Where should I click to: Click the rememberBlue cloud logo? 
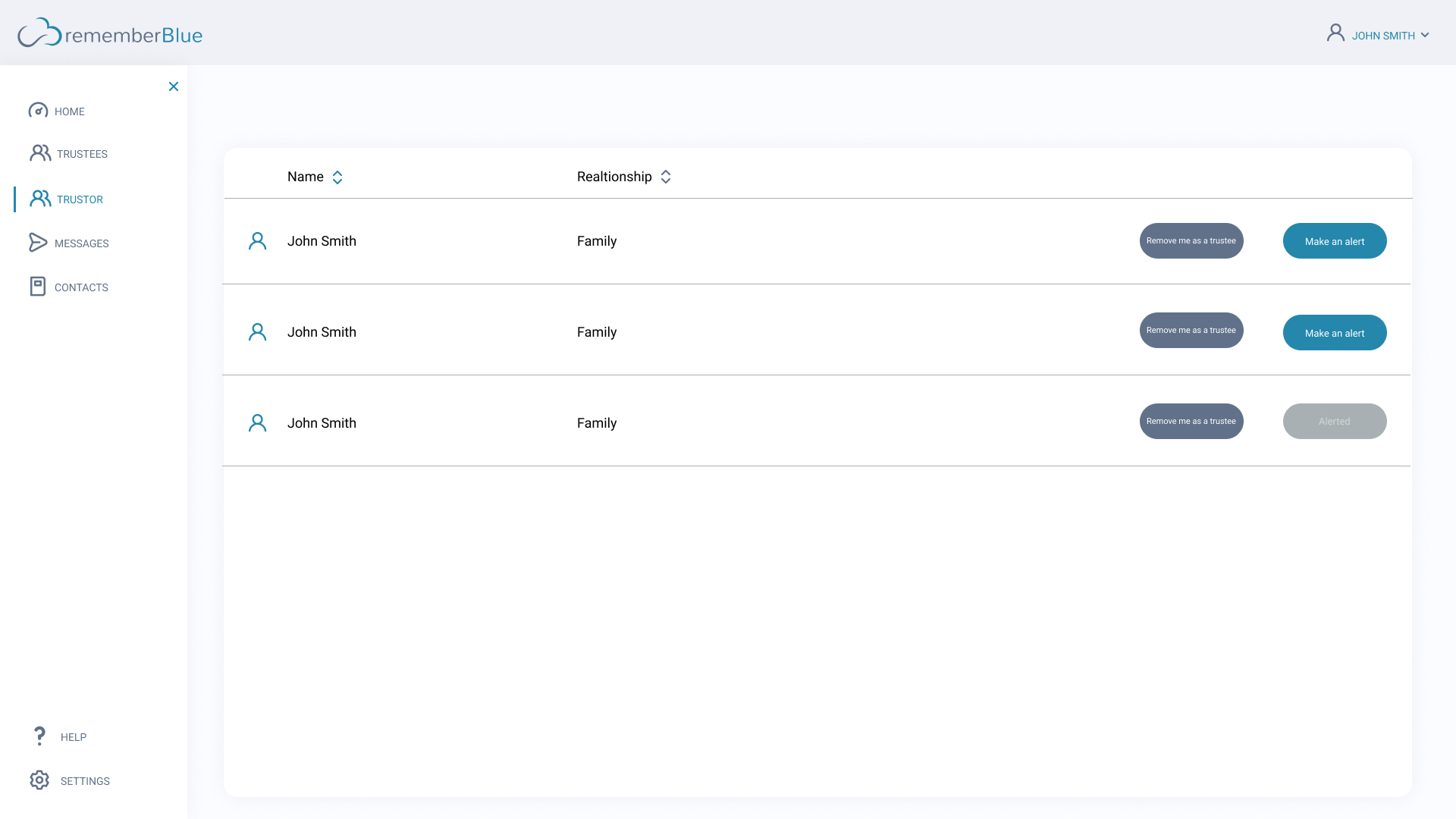39,33
